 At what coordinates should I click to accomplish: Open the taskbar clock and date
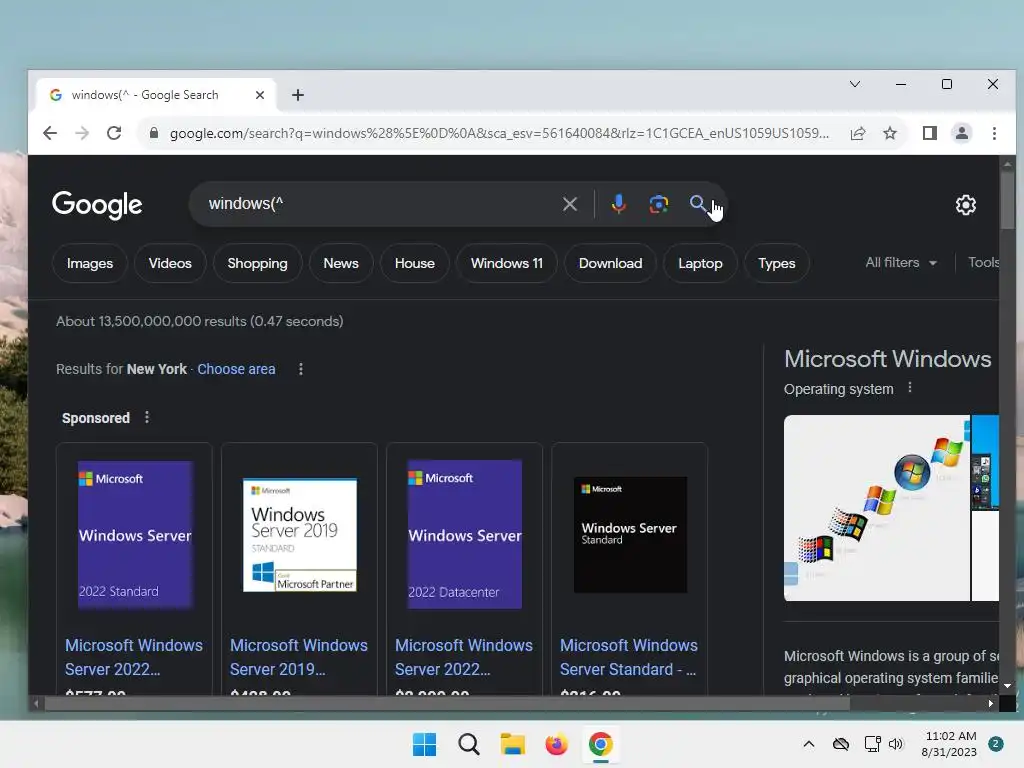click(950, 744)
